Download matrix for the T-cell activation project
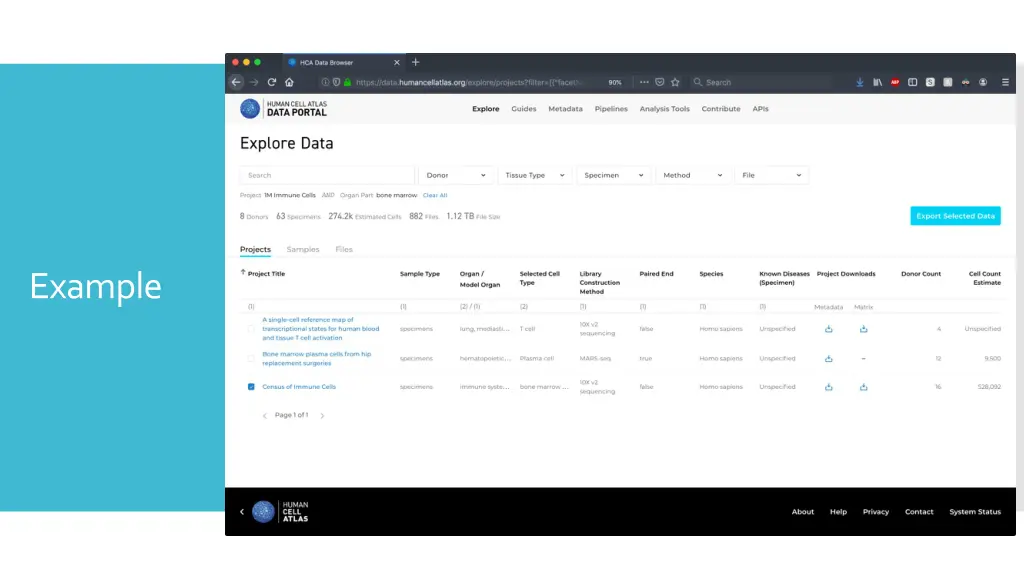 coord(863,329)
